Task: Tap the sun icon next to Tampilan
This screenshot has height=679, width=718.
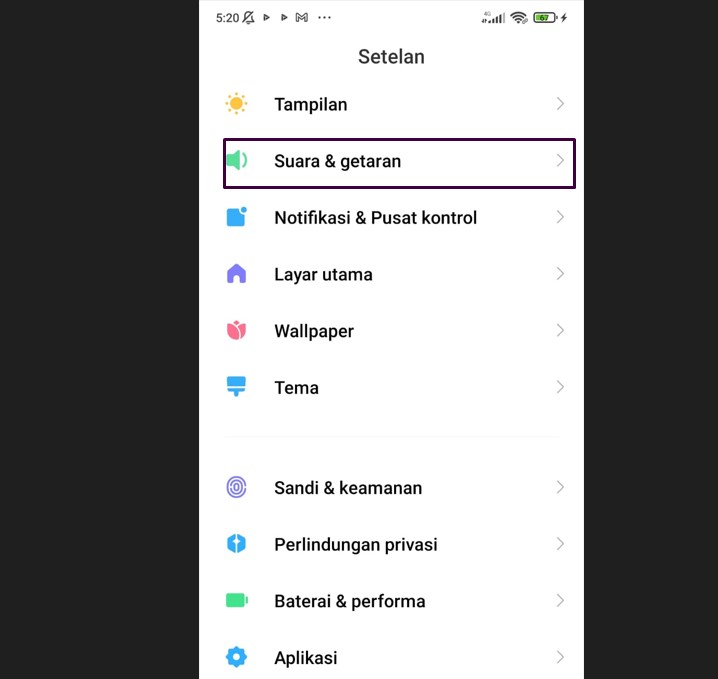Action: 236,104
